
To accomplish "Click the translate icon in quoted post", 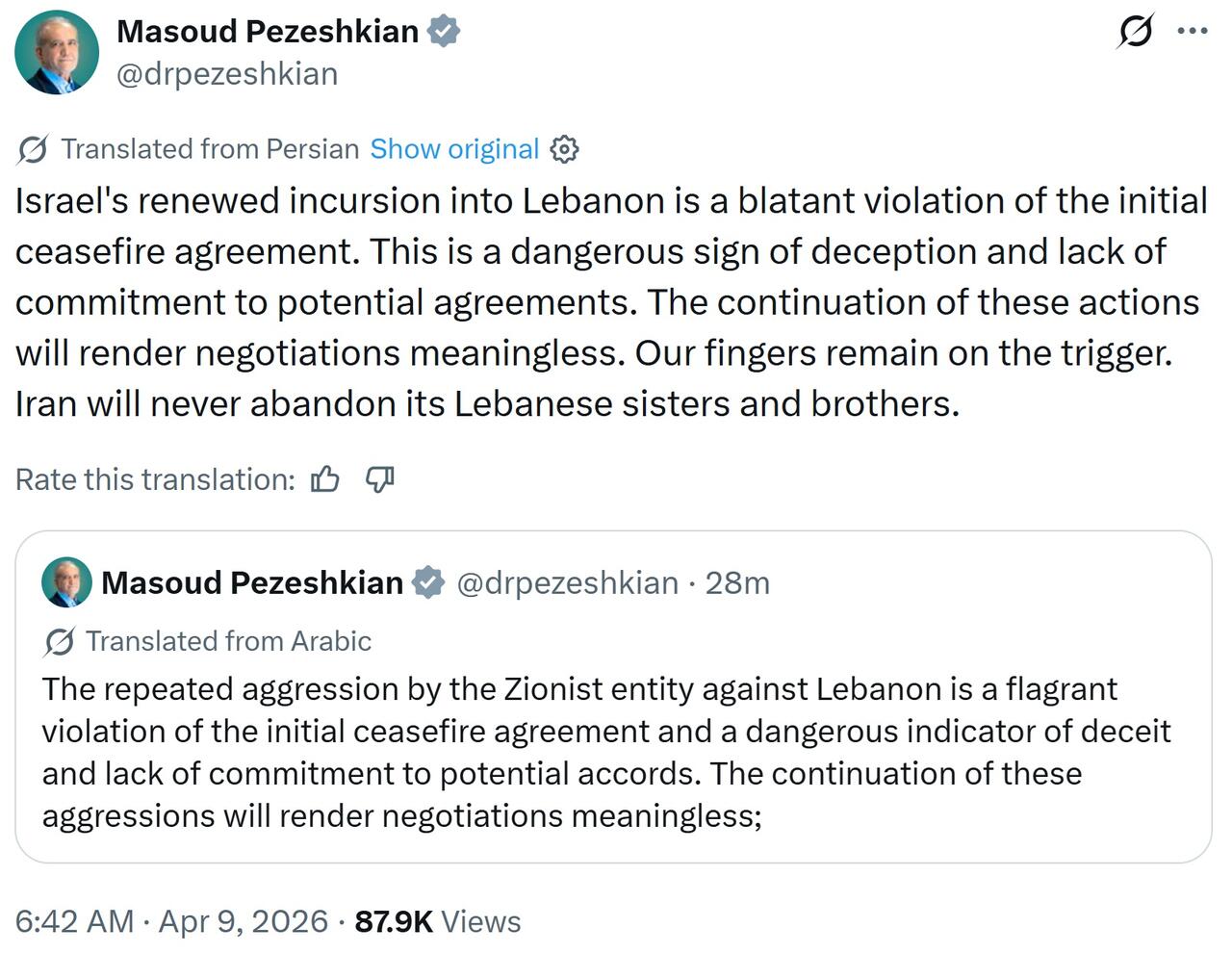I will coord(59,641).
